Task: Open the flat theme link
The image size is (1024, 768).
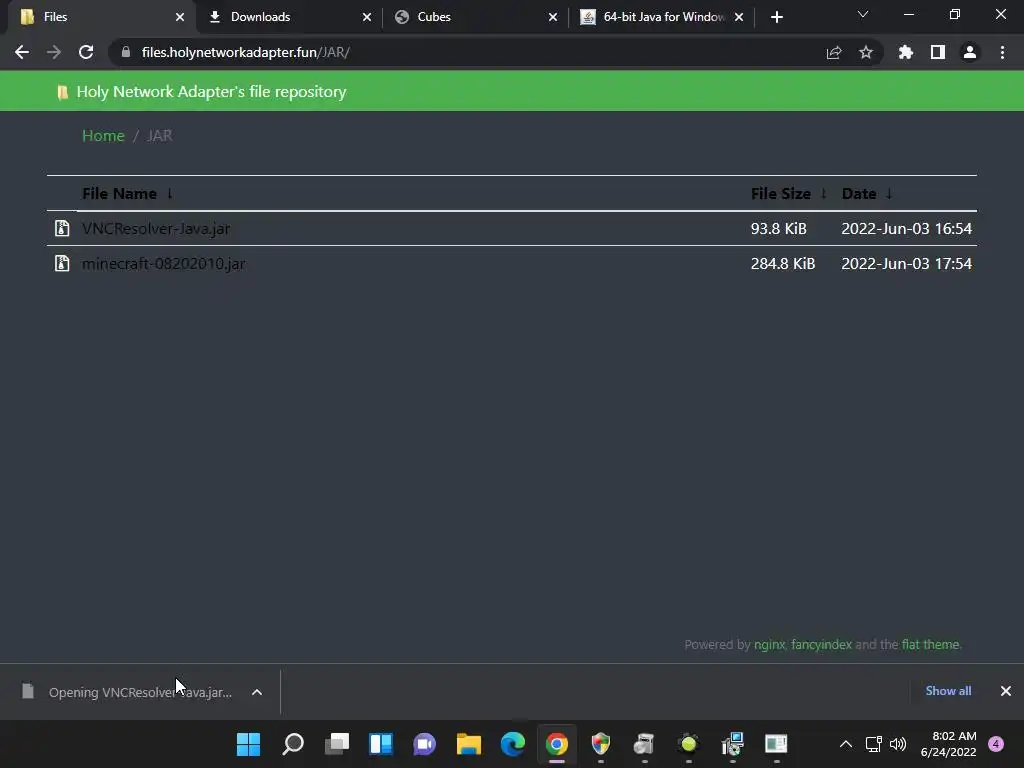Action: pyautogui.click(x=931, y=645)
